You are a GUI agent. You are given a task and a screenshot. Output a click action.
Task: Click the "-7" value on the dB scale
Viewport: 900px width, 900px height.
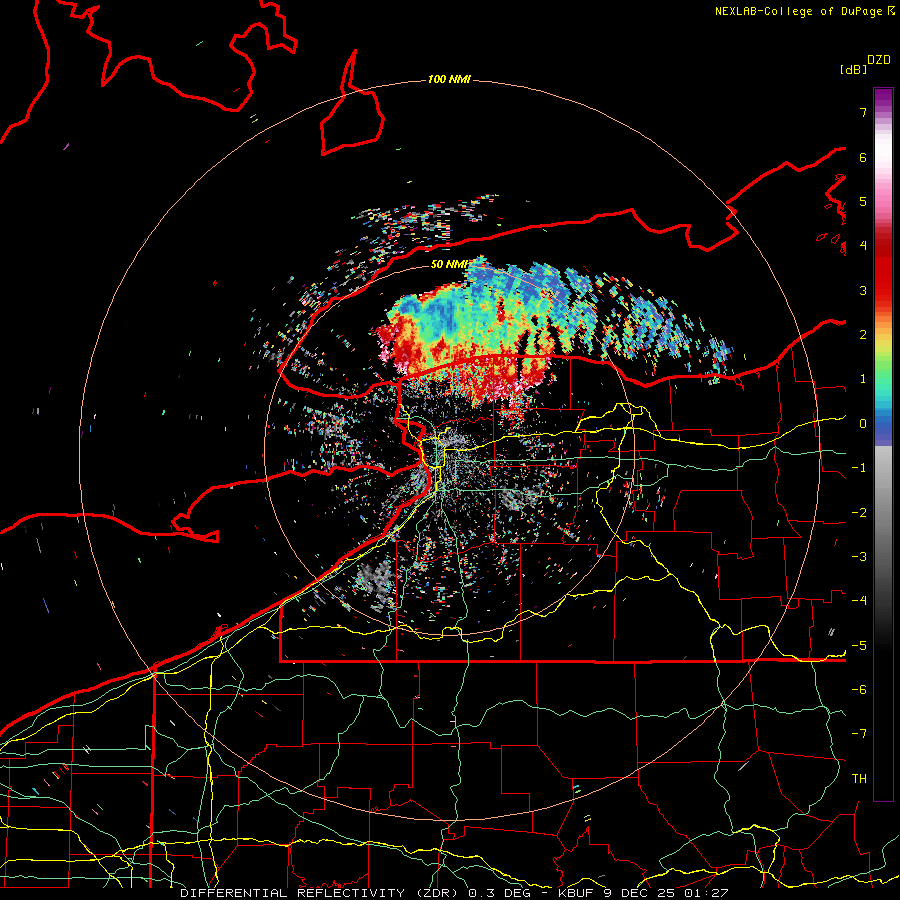point(859,734)
